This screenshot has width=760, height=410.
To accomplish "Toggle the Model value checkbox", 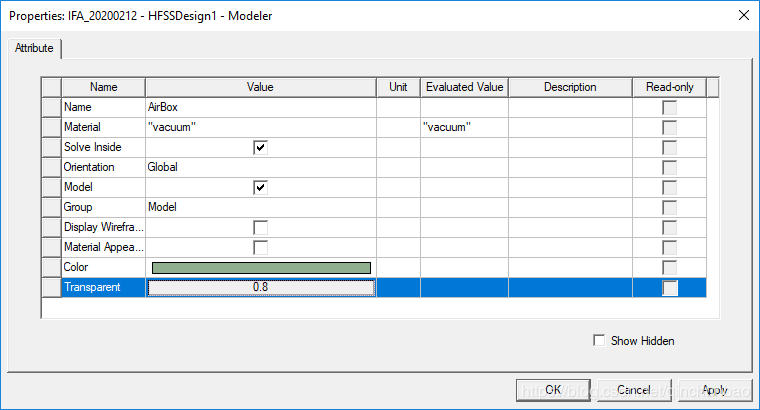I will click(x=260, y=188).
